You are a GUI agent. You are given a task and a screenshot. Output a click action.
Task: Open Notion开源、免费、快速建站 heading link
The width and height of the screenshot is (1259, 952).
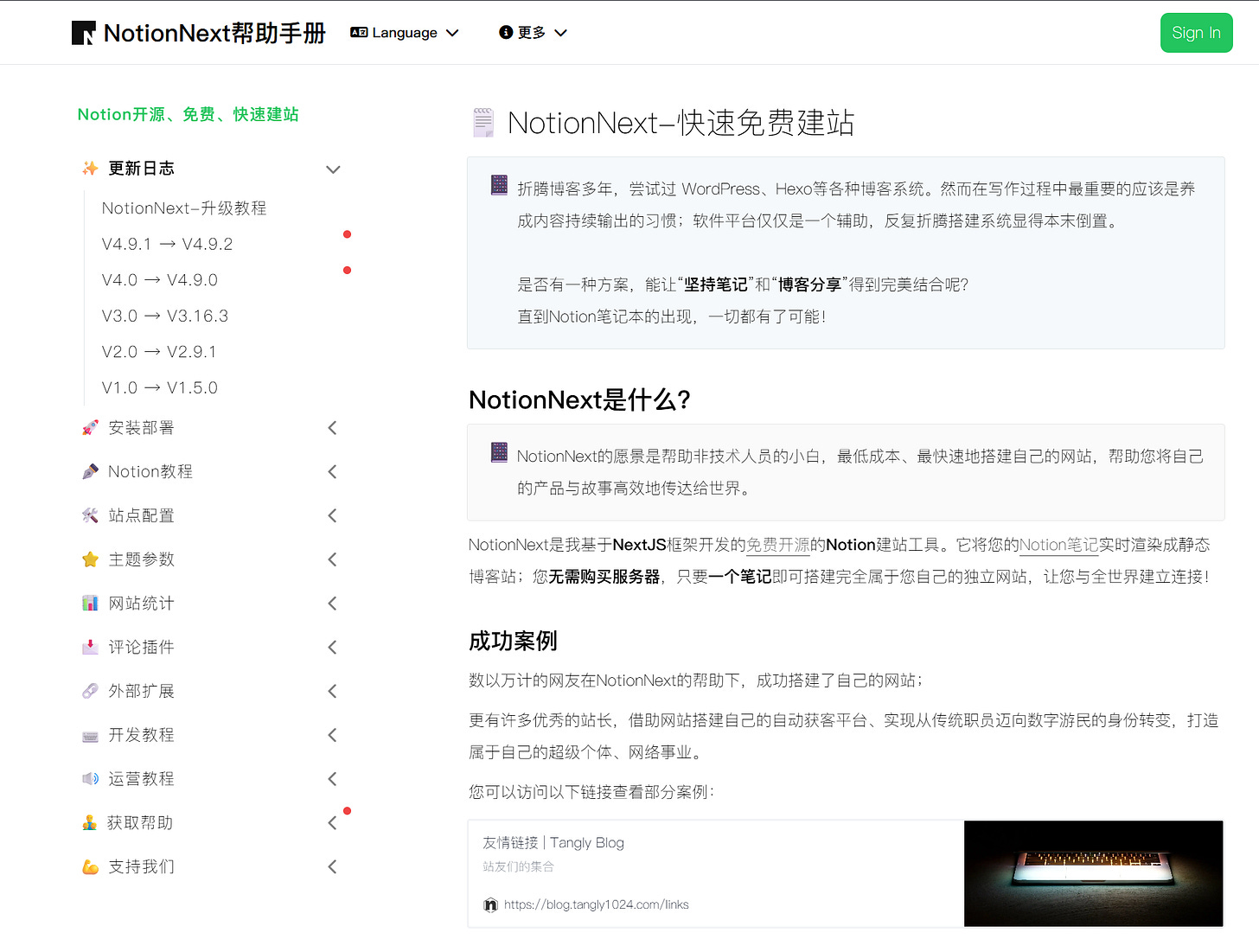pyautogui.click(x=188, y=114)
